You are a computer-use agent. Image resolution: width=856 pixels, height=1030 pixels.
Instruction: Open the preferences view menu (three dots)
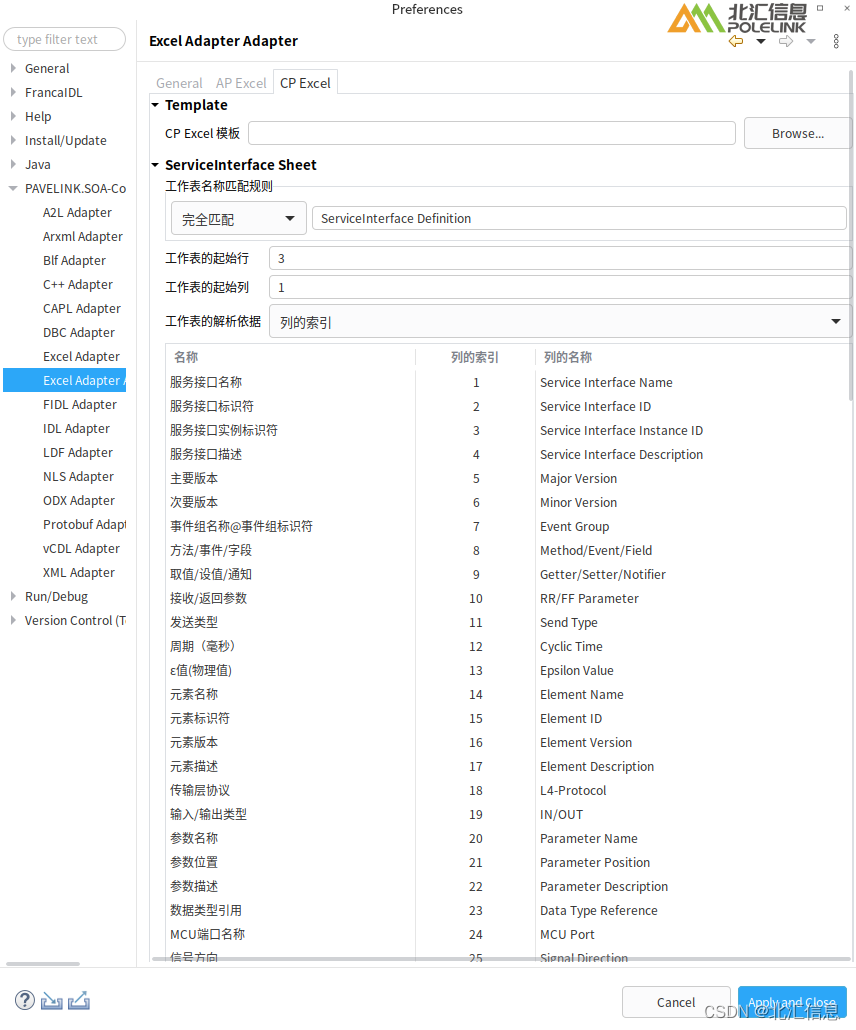836,41
